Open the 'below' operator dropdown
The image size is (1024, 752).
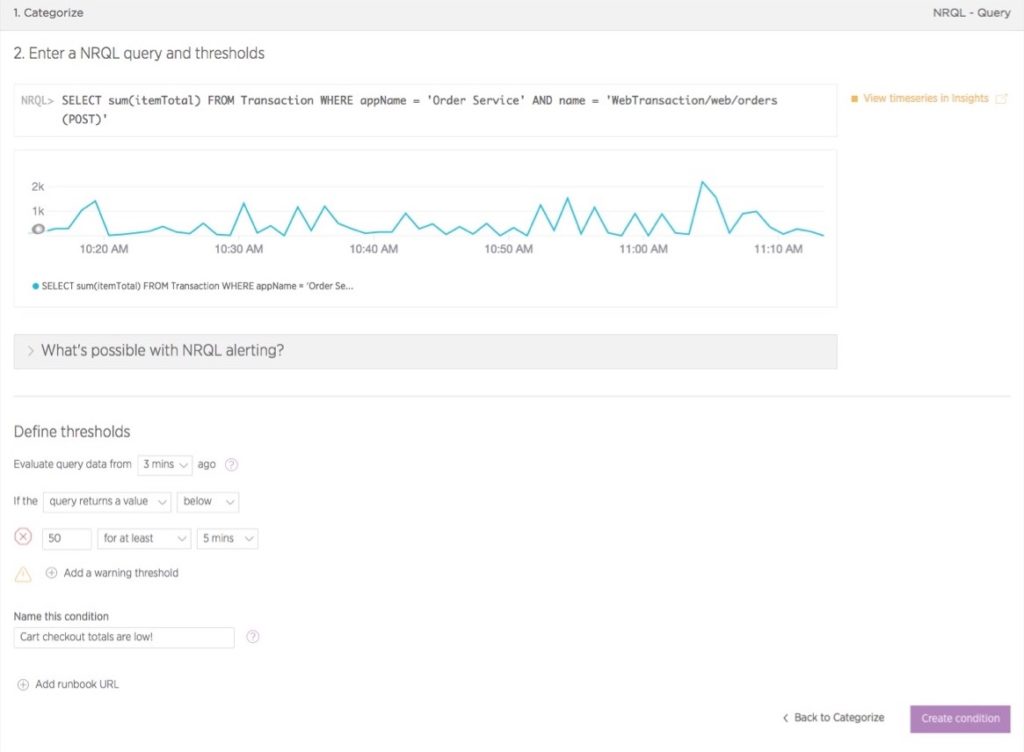(208, 501)
